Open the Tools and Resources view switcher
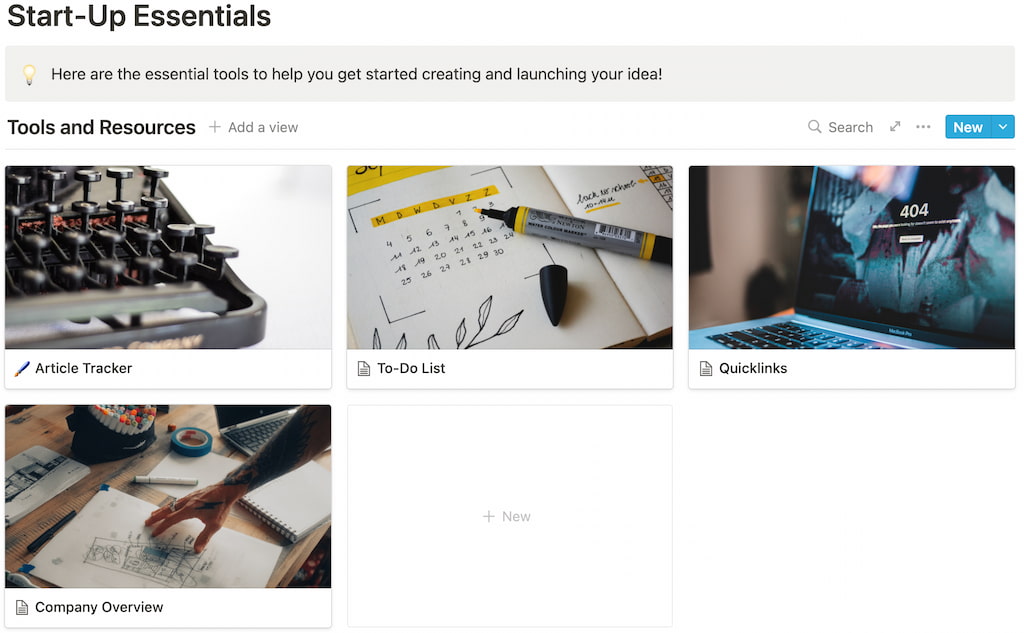This screenshot has width=1024, height=633. coord(101,127)
